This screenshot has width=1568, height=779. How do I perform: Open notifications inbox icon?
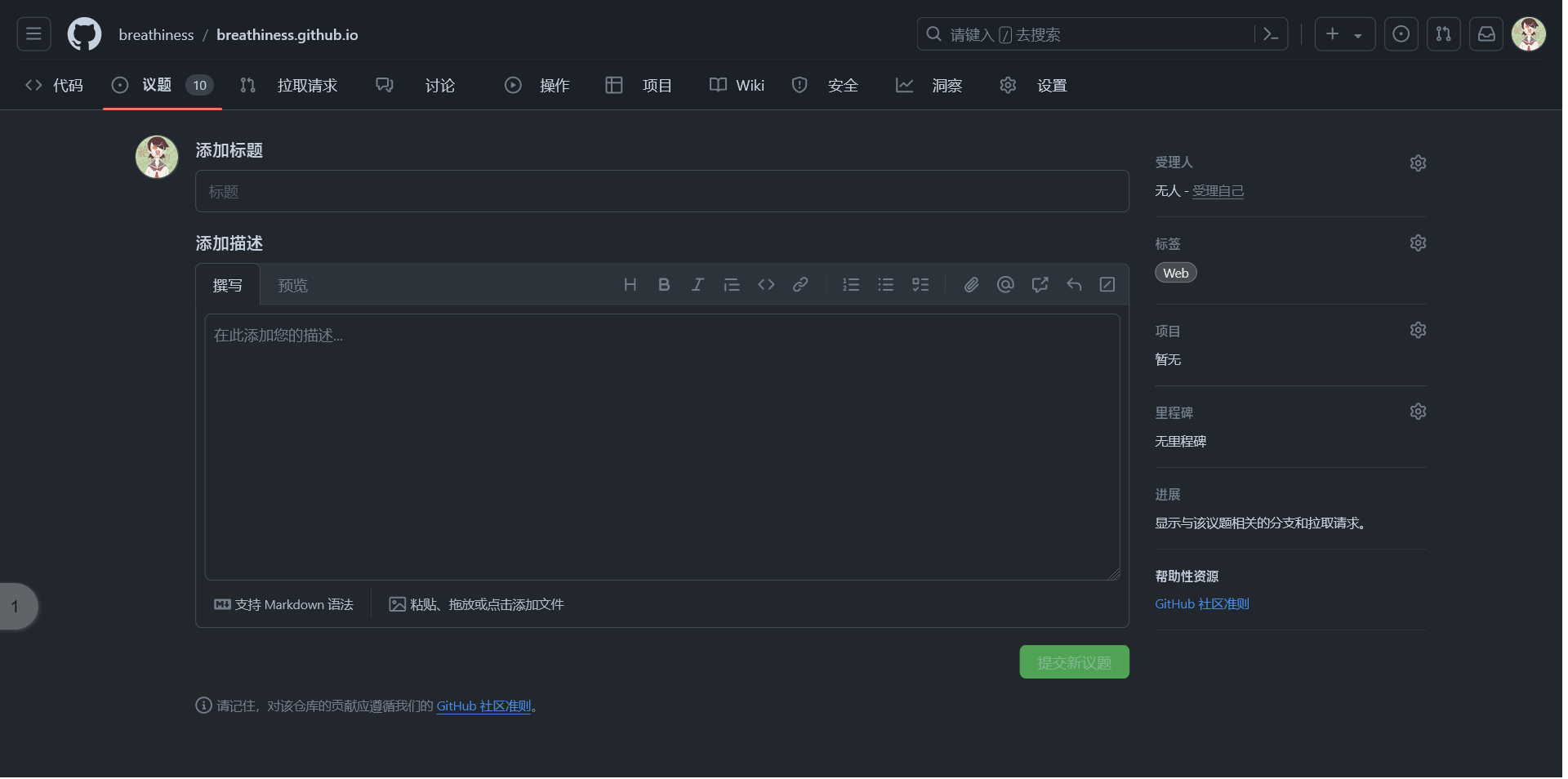pyautogui.click(x=1486, y=33)
